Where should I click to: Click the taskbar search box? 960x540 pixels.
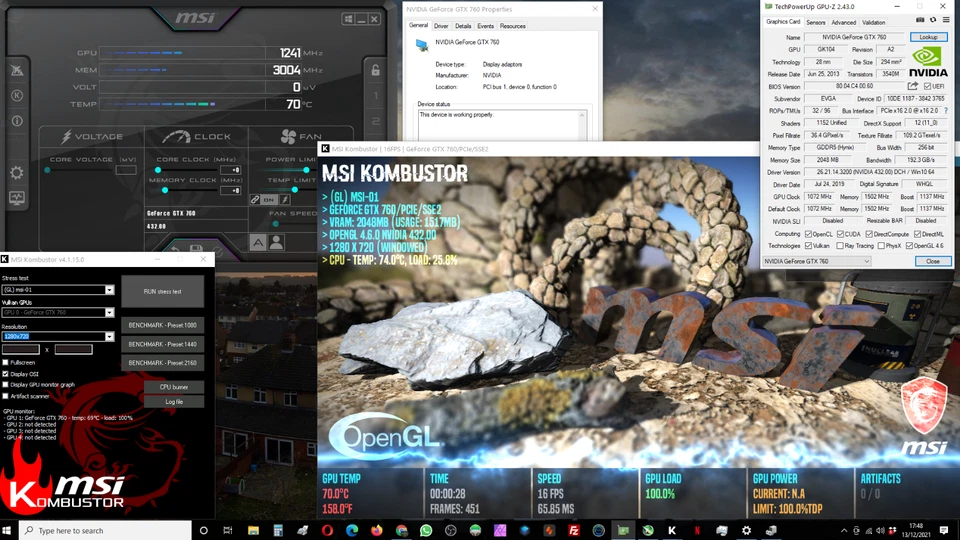point(105,530)
